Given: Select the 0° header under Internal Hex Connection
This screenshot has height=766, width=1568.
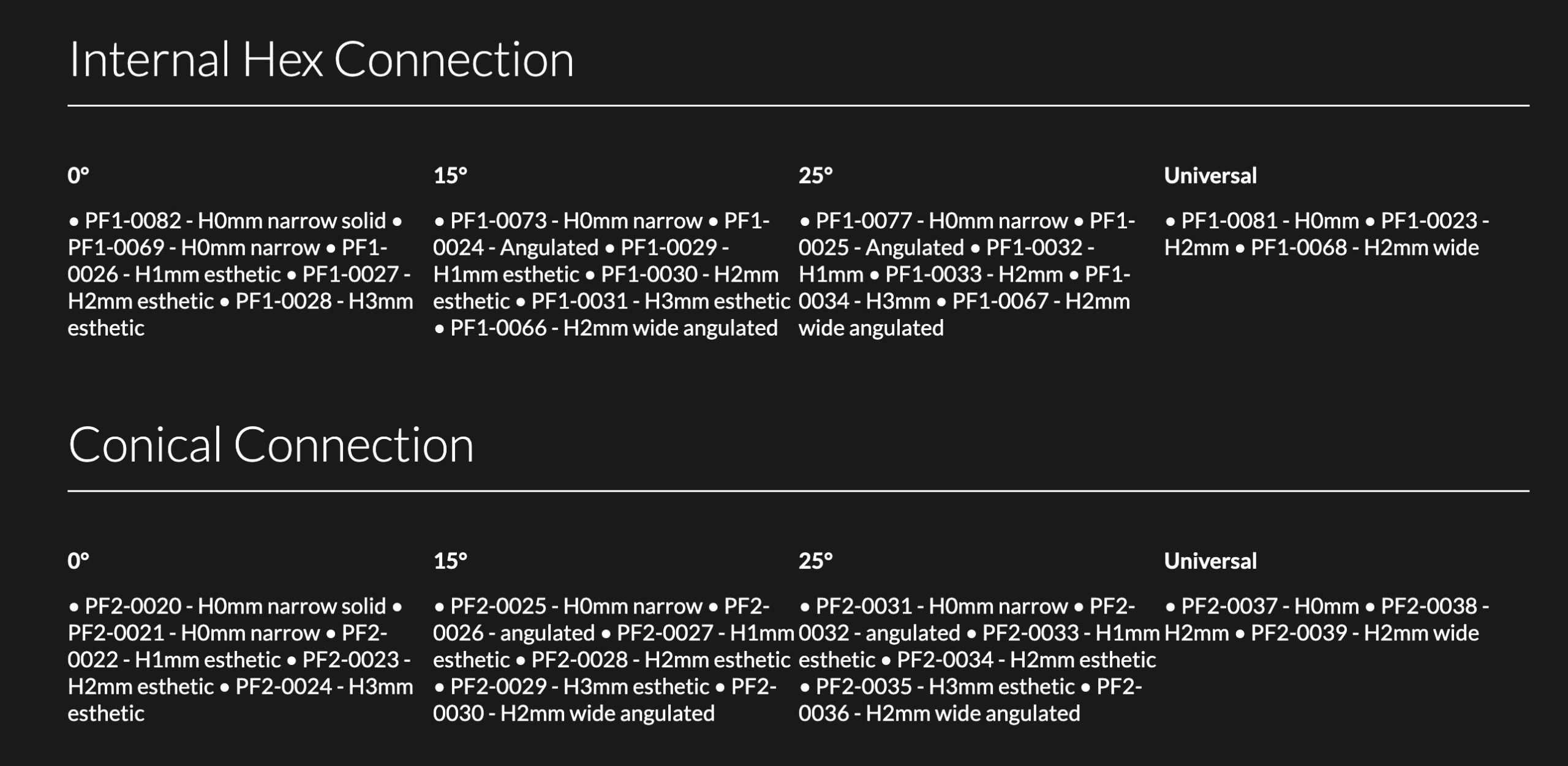Looking at the screenshot, I should [78, 176].
